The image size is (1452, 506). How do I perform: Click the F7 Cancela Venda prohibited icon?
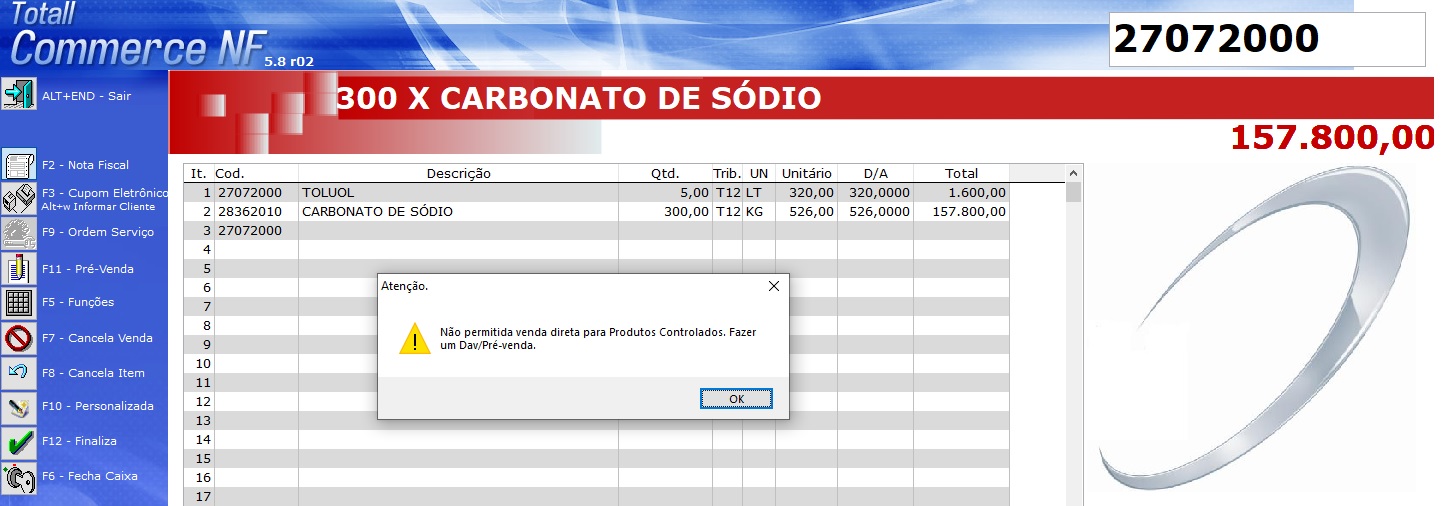click(x=19, y=338)
